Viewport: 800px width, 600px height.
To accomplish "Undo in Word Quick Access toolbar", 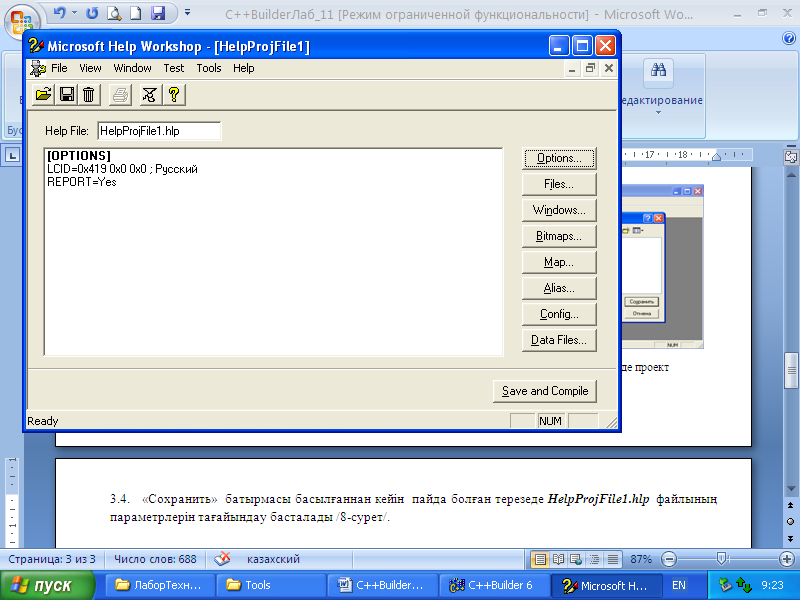I will pos(60,13).
